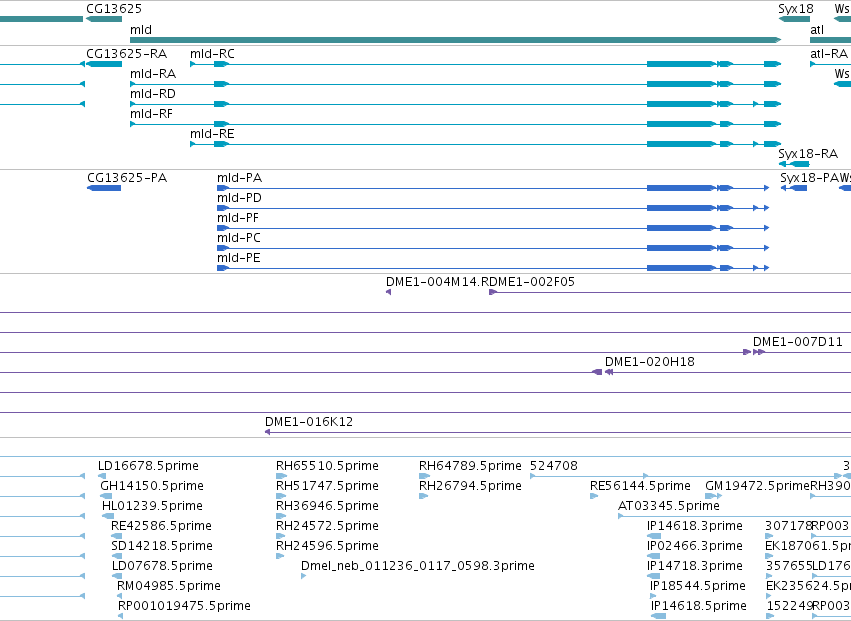Click the RH24572.5prime EST label
Image resolution: width=851 pixels, height=621 pixels.
pos(327,526)
